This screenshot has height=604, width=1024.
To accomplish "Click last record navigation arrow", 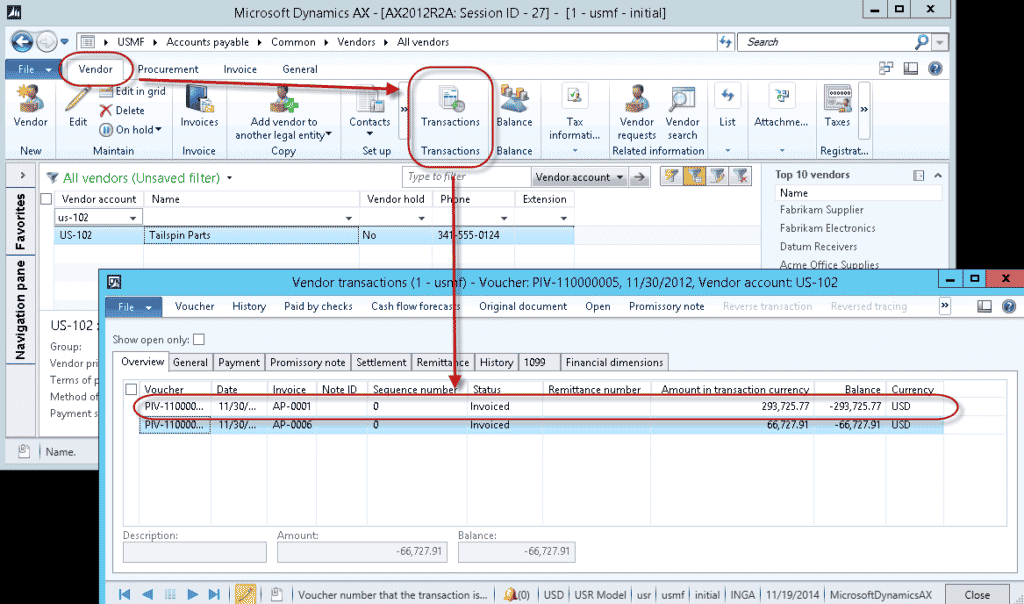I will coord(214,594).
